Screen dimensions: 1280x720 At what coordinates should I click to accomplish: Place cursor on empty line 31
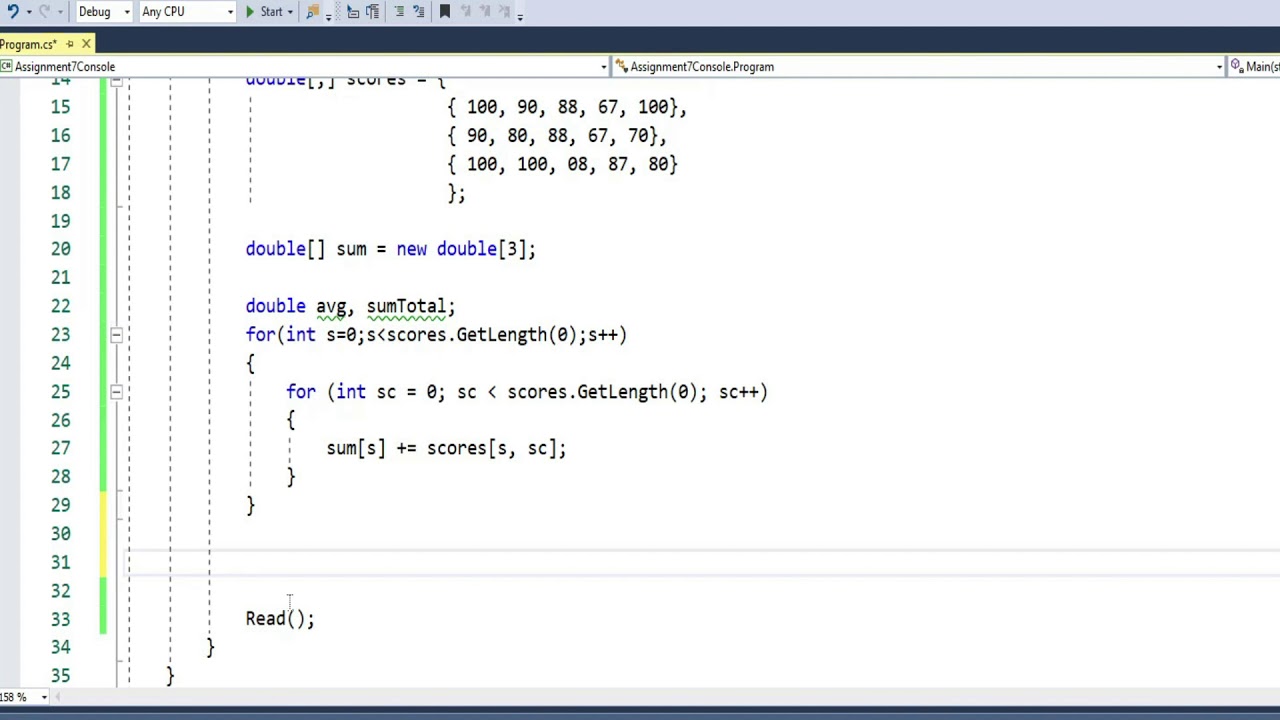coord(700,563)
